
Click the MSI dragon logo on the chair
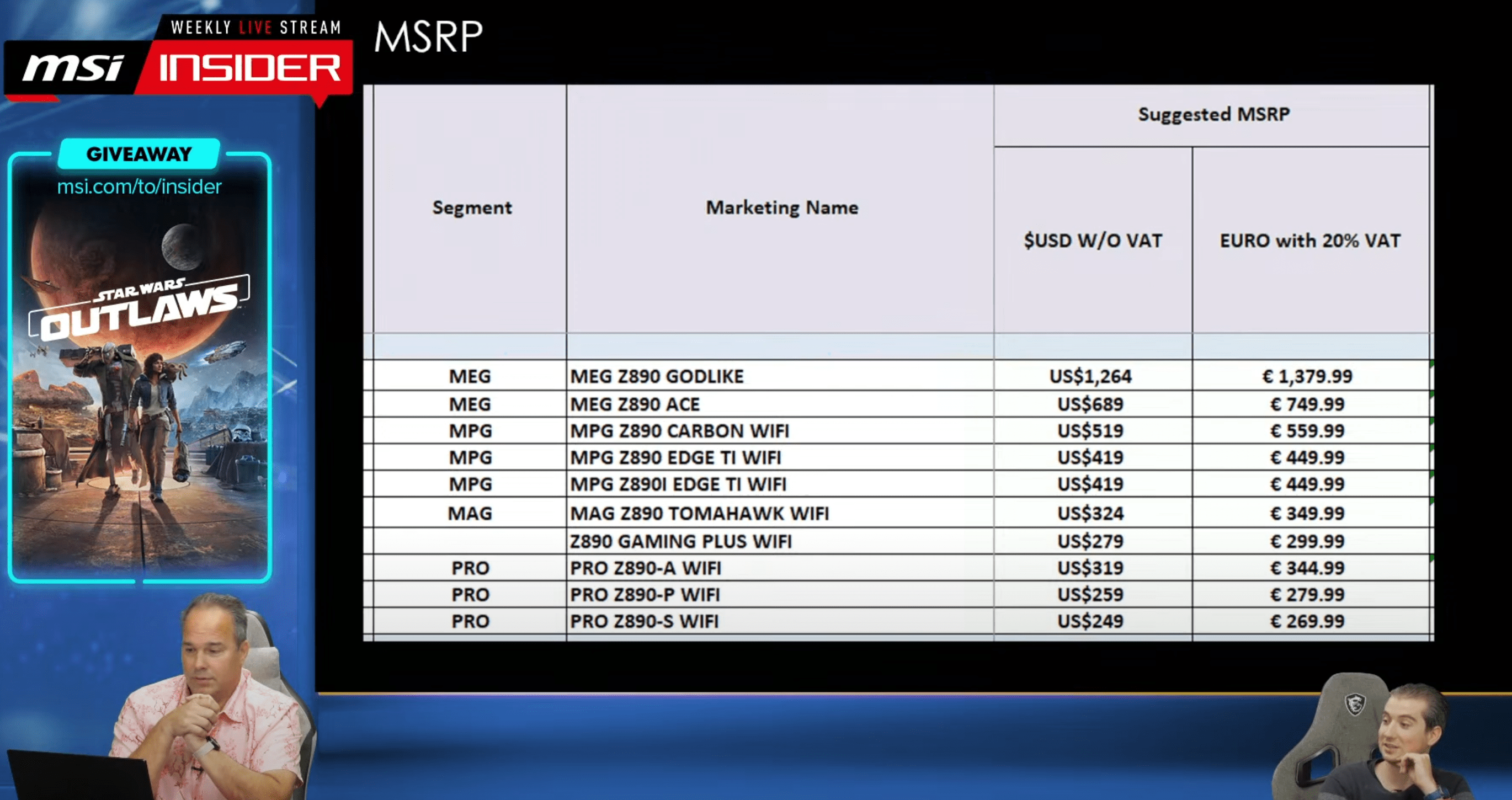tap(1355, 704)
